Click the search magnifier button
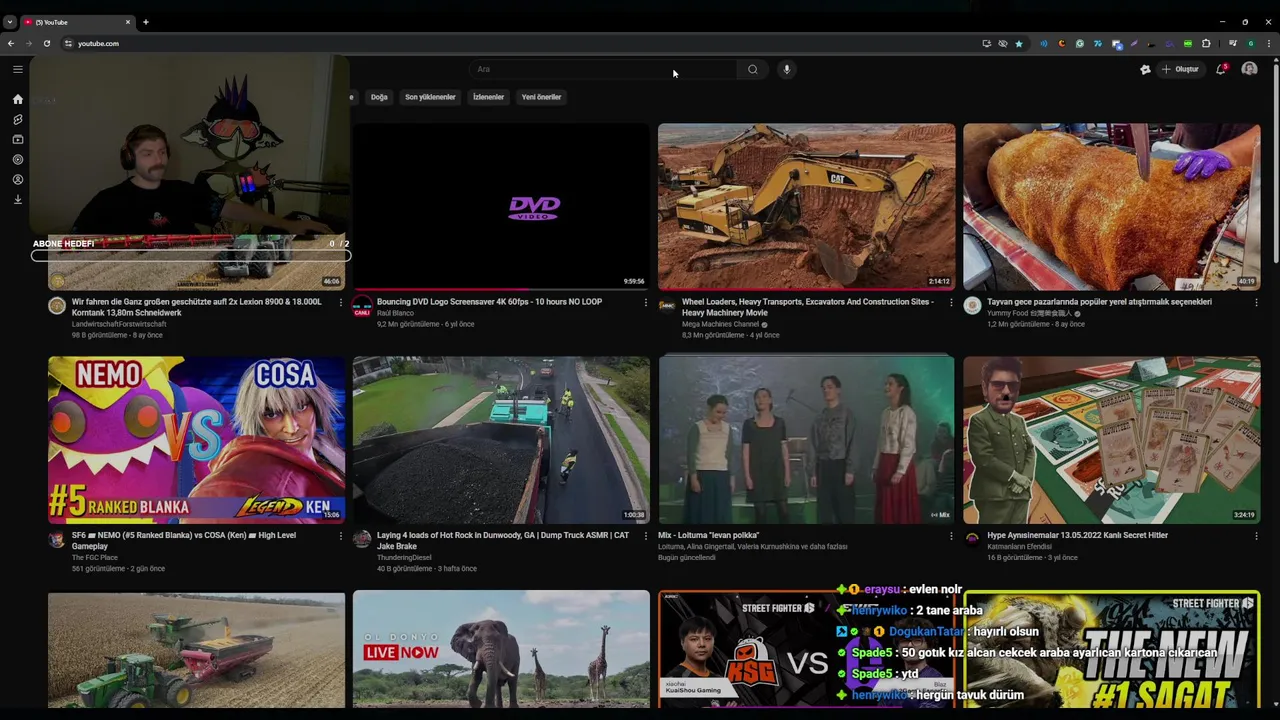1280x720 pixels. (752, 69)
